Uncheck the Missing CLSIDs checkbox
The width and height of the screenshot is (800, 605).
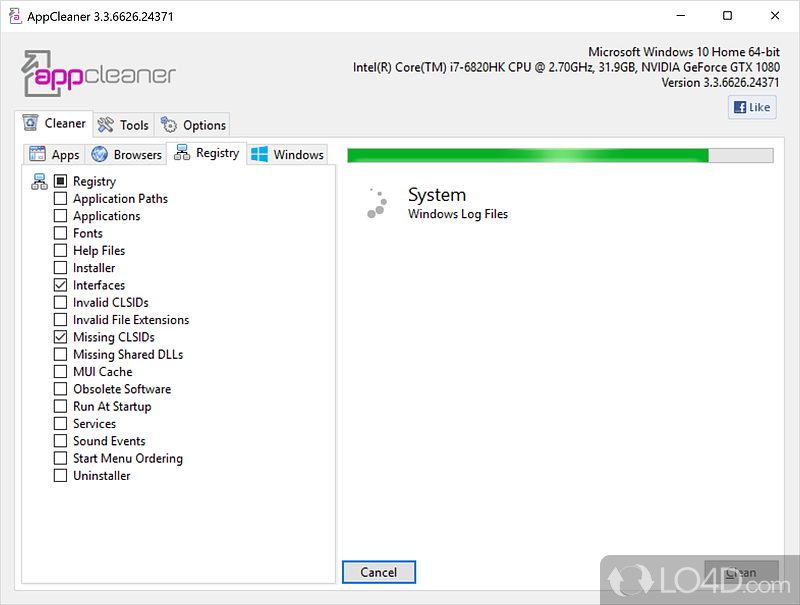click(60, 337)
